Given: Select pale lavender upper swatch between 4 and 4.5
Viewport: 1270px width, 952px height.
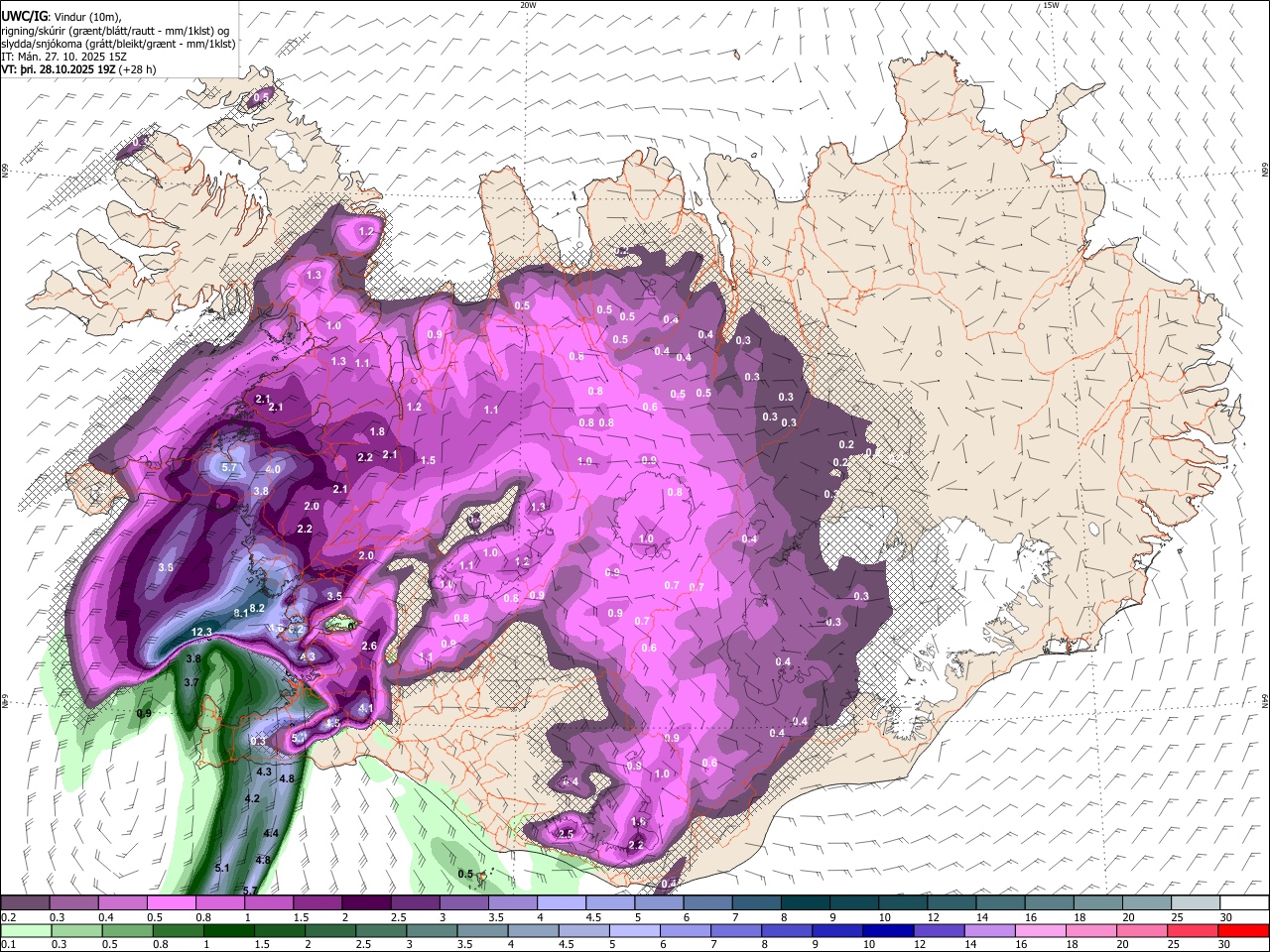Looking at the screenshot, I should pos(562,902).
